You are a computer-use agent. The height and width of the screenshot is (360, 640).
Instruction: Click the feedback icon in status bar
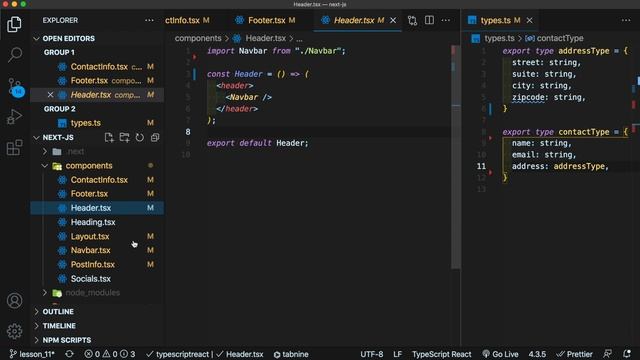click(x=607, y=354)
